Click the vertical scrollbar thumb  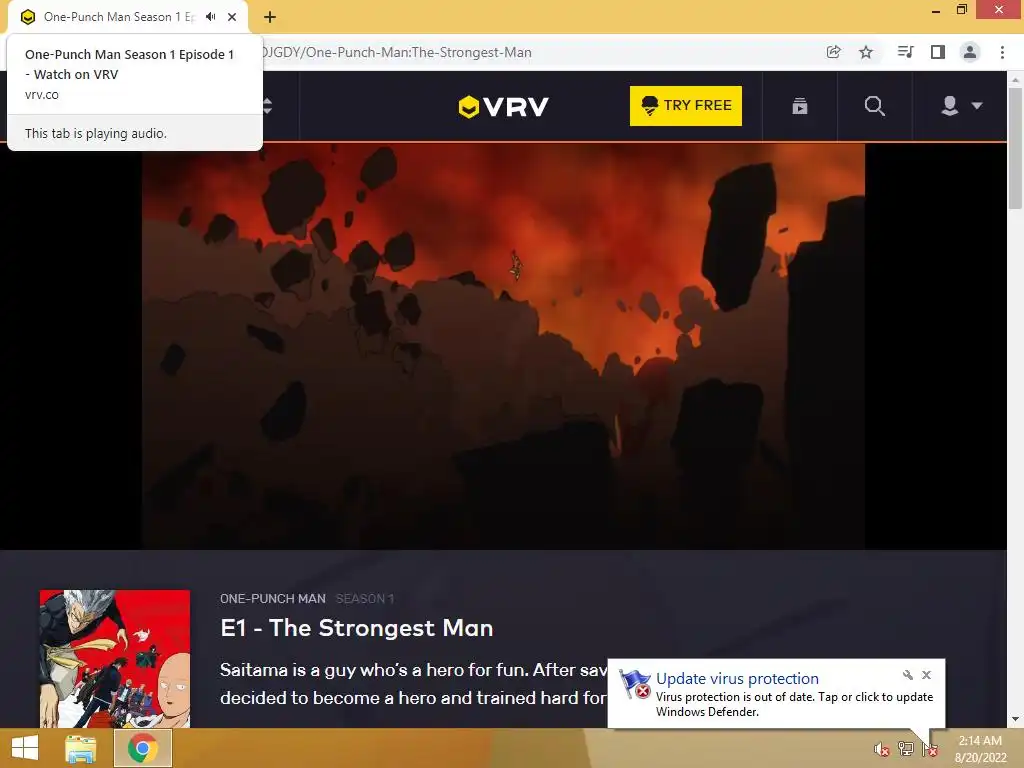coord(1015,149)
